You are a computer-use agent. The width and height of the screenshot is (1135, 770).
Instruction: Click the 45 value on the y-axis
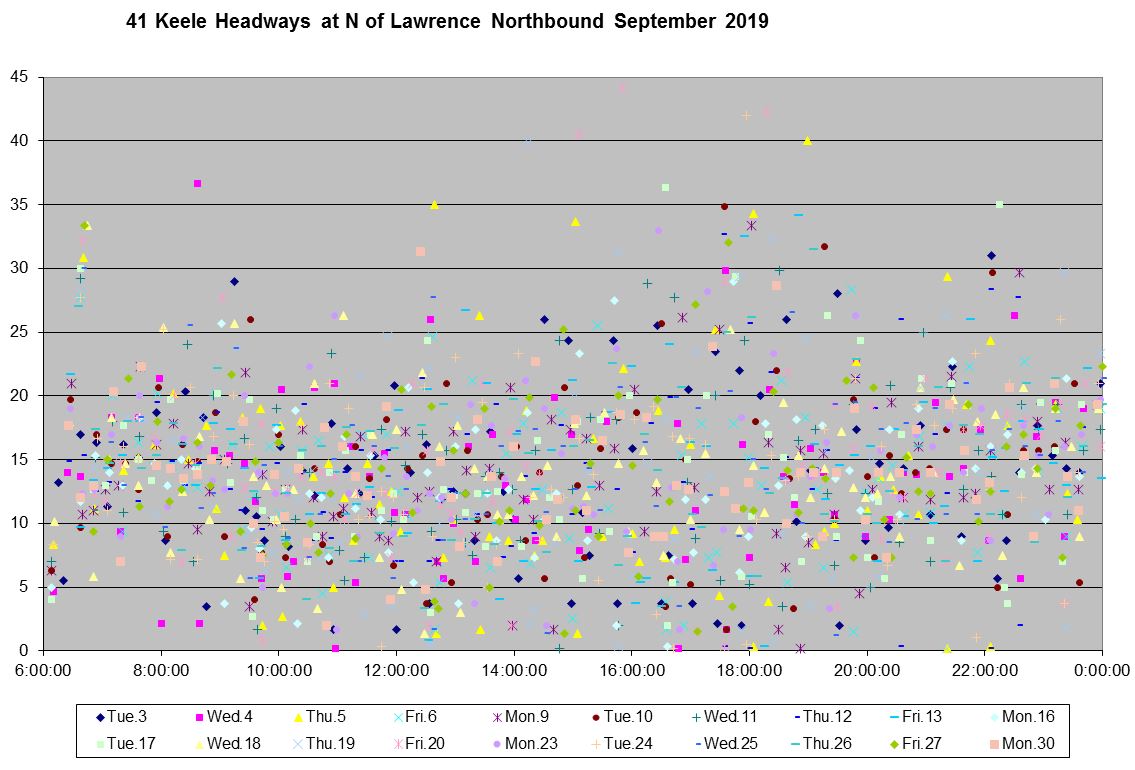click(x=20, y=78)
